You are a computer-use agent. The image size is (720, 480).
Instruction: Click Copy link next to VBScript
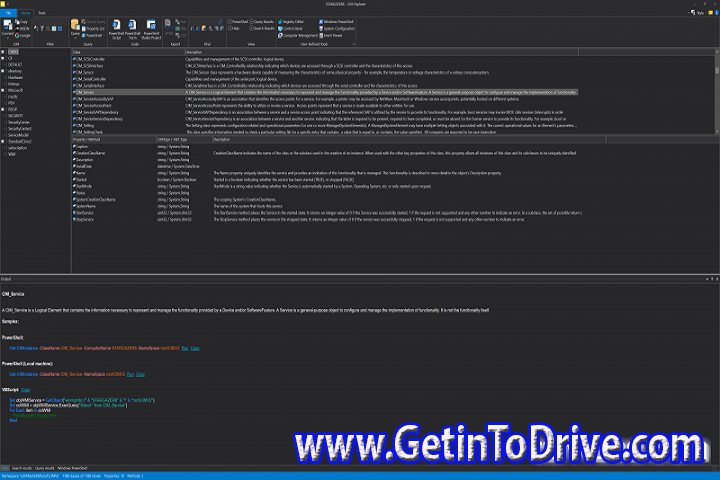25,390
